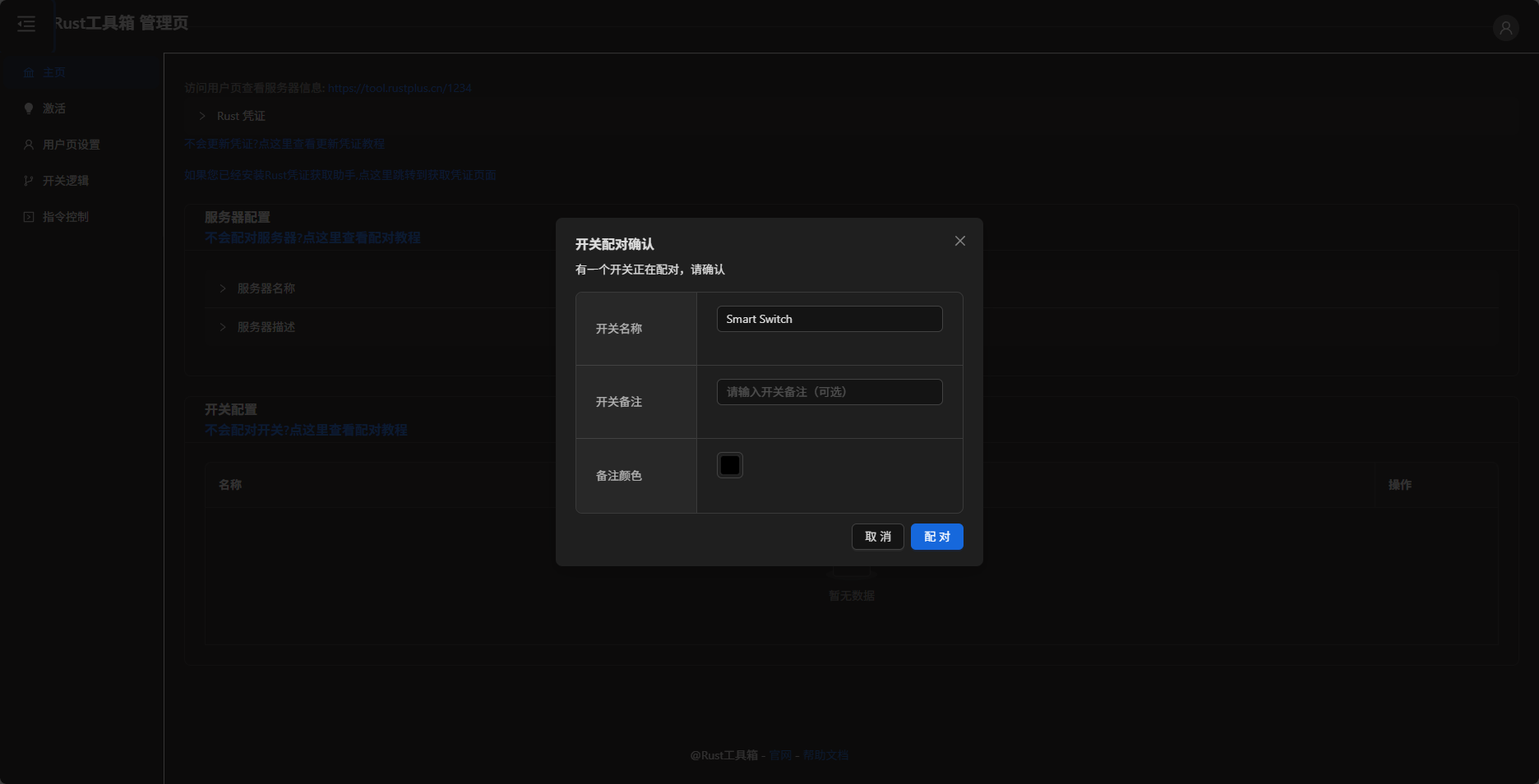Open the tool.rustplus.cn user page link
Image resolution: width=1539 pixels, height=784 pixels.
click(400, 88)
